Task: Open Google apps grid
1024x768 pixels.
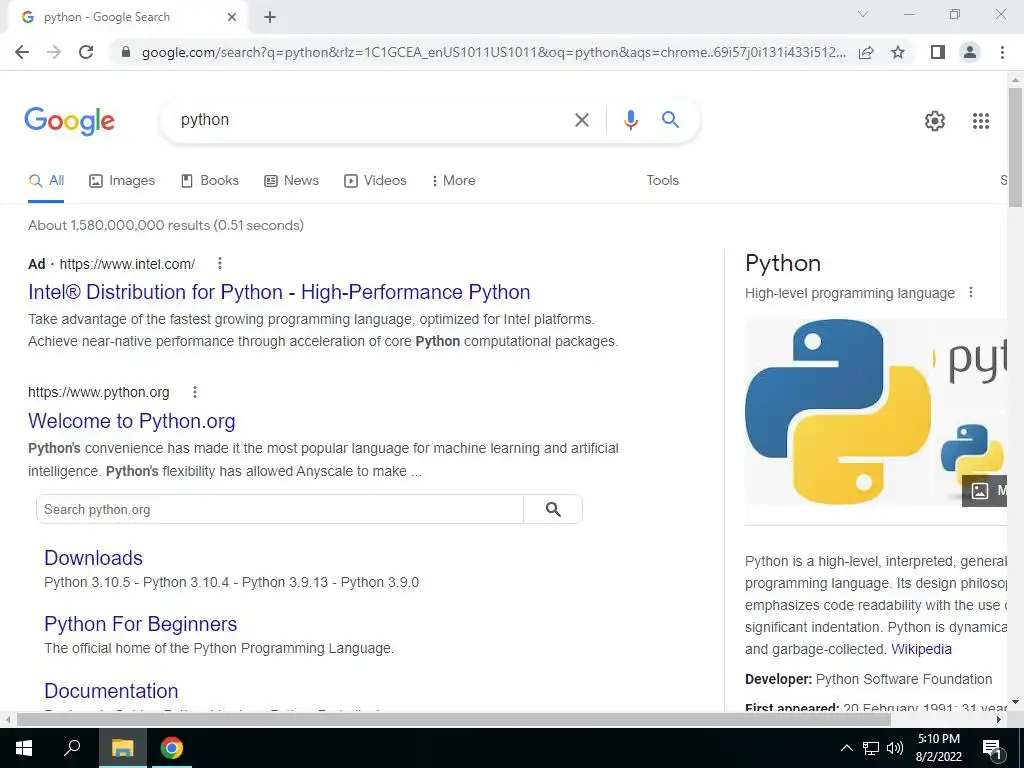Action: coord(980,121)
